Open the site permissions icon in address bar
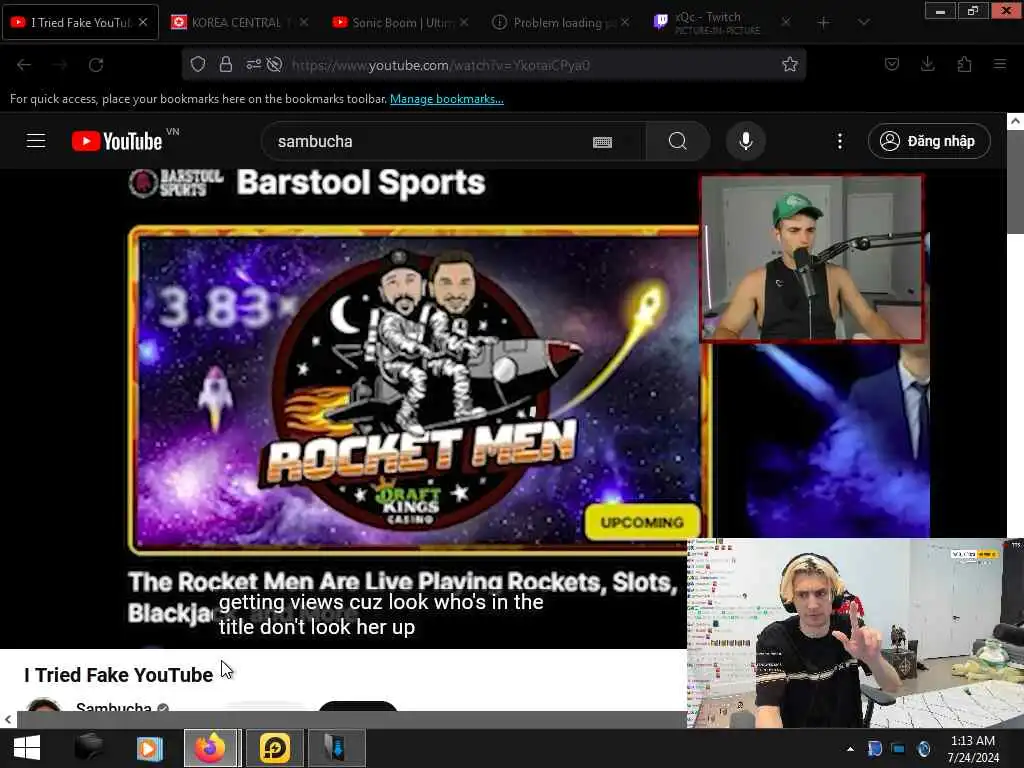The width and height of the screenshot is (1024, 768). point(253,64)
